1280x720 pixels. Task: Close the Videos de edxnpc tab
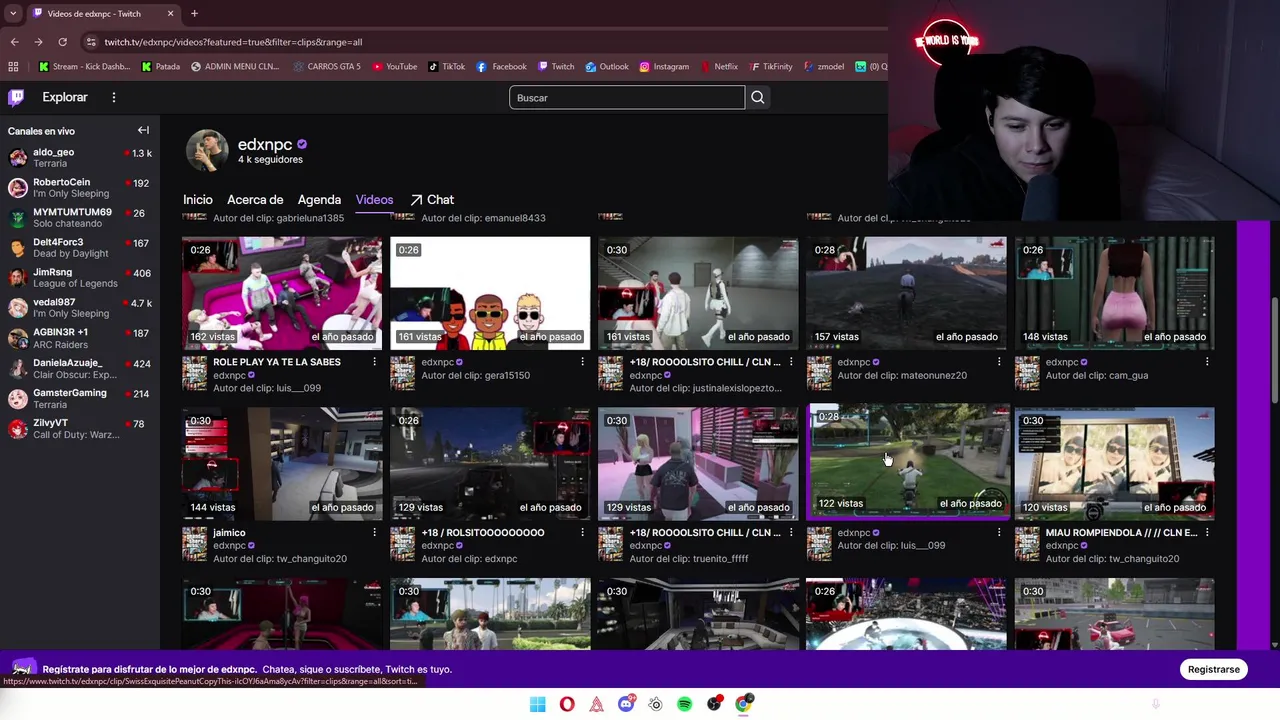170,14
